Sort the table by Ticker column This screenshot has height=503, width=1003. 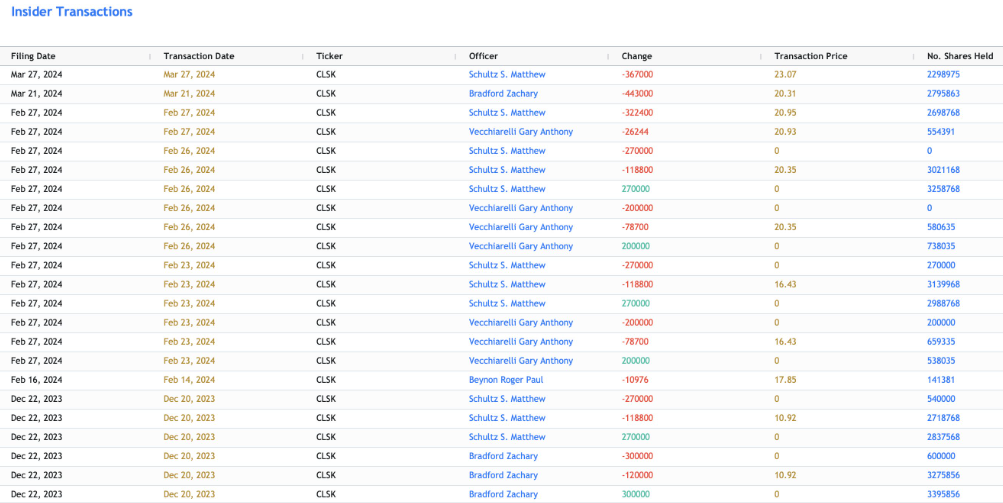coord(329,56)
